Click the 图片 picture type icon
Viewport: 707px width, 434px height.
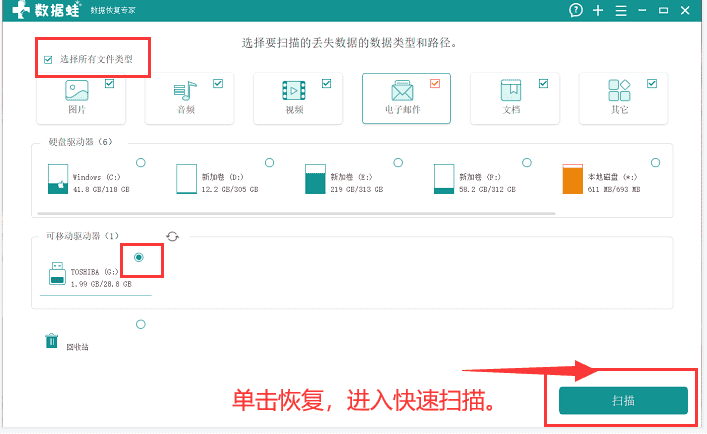[x=77, y=90]
